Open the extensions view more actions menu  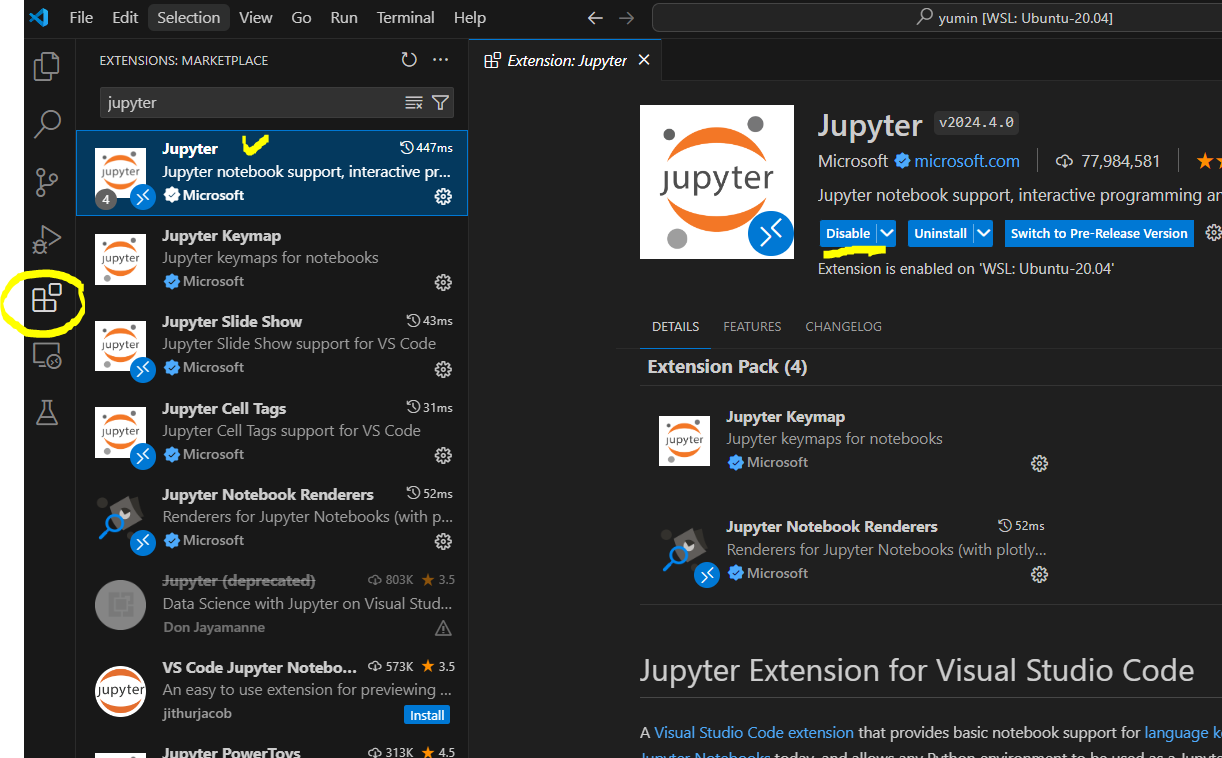pos(440,60)
